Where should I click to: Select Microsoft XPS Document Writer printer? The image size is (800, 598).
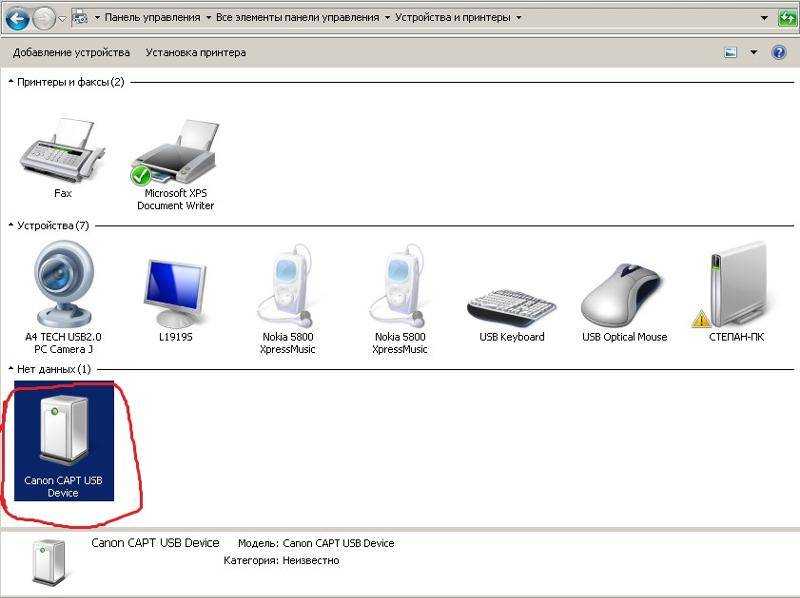tap(176, 164)
